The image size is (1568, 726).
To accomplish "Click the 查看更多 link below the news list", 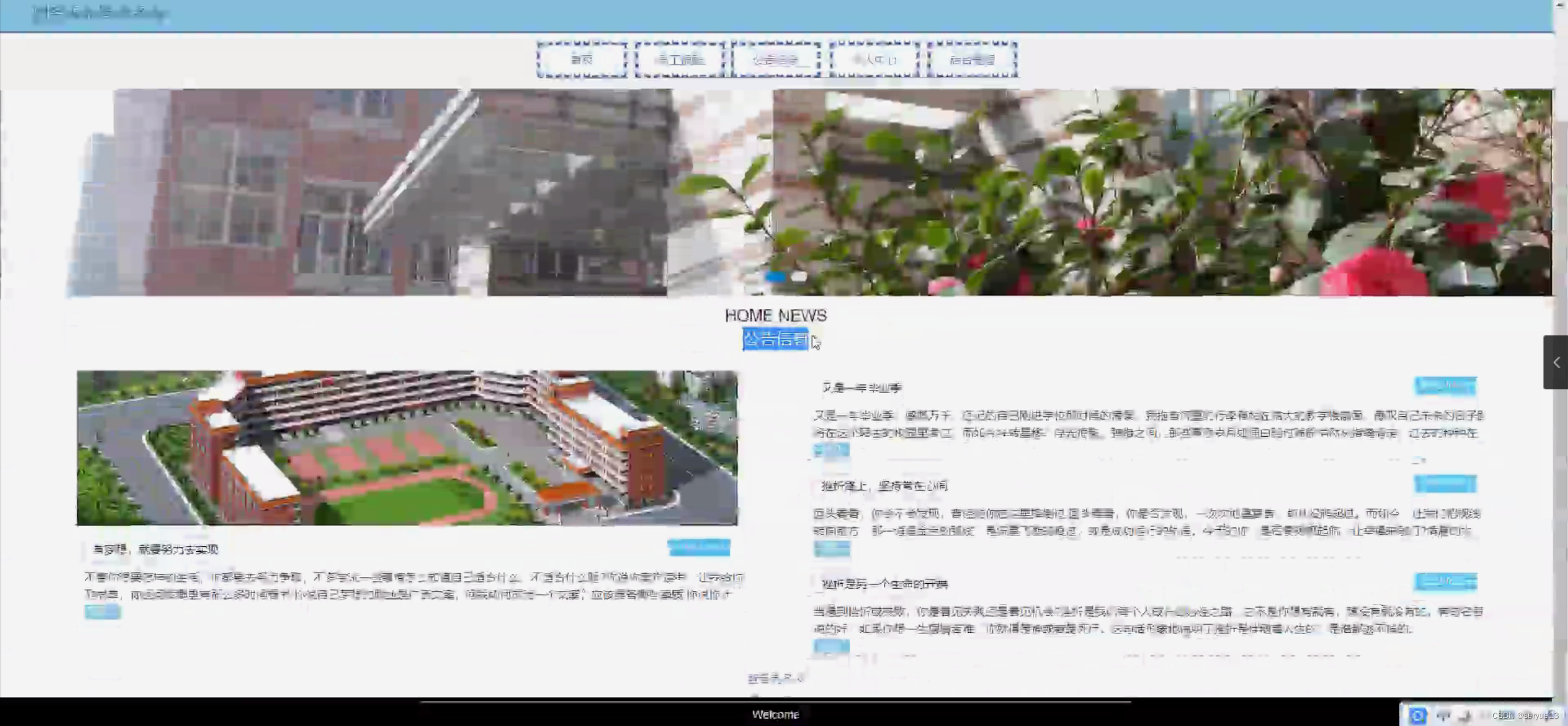I will [x=775, y=678].
